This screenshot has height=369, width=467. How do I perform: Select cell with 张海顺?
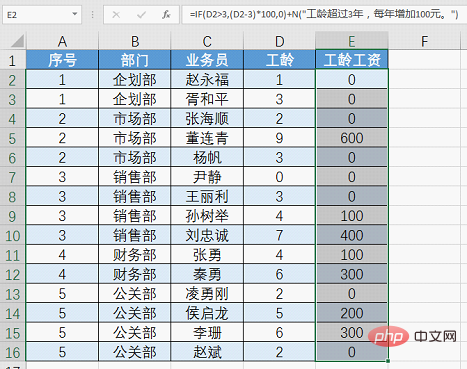(x=207, y=118)
